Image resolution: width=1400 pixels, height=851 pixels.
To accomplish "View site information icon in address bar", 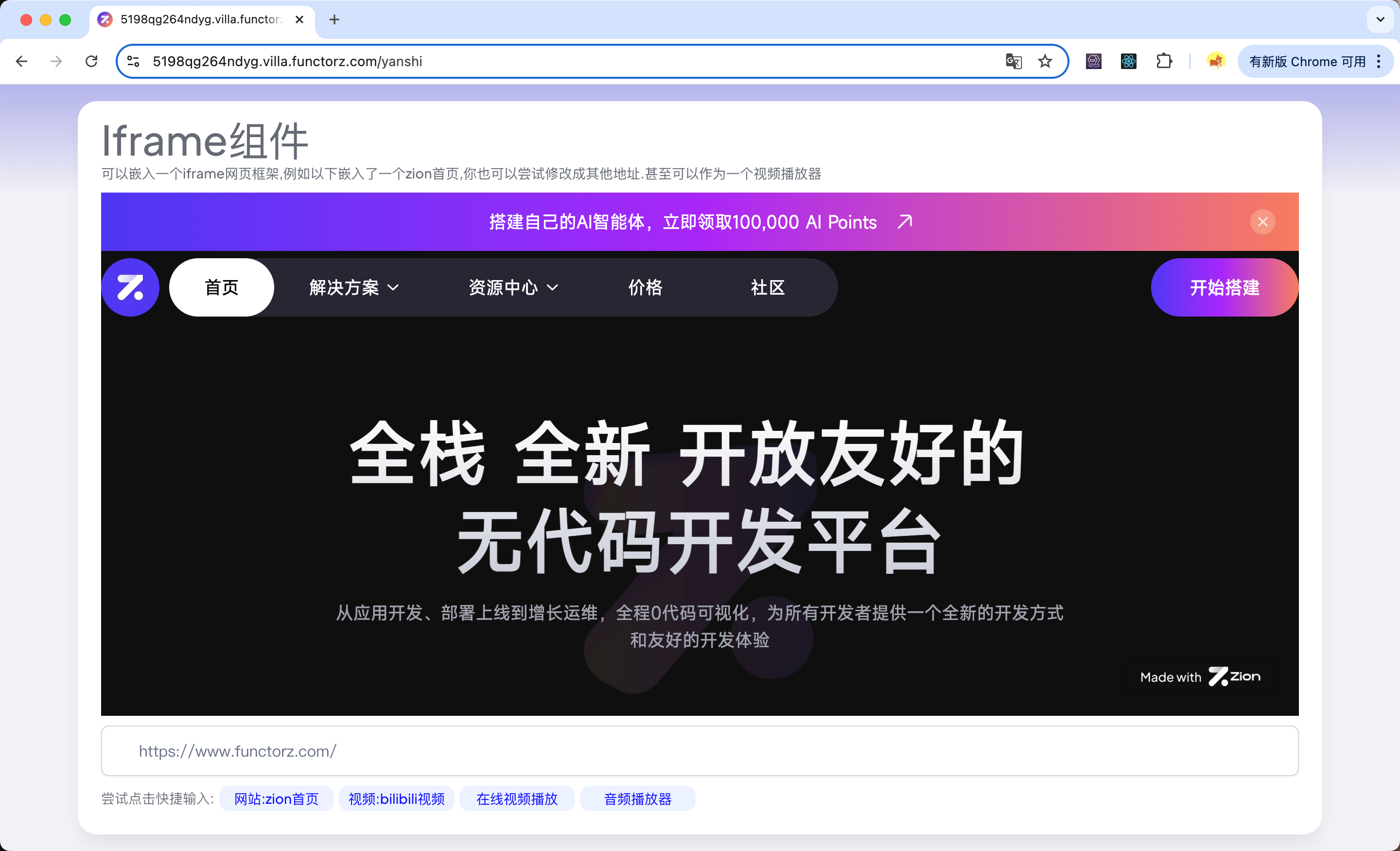I will click(134, 61).
